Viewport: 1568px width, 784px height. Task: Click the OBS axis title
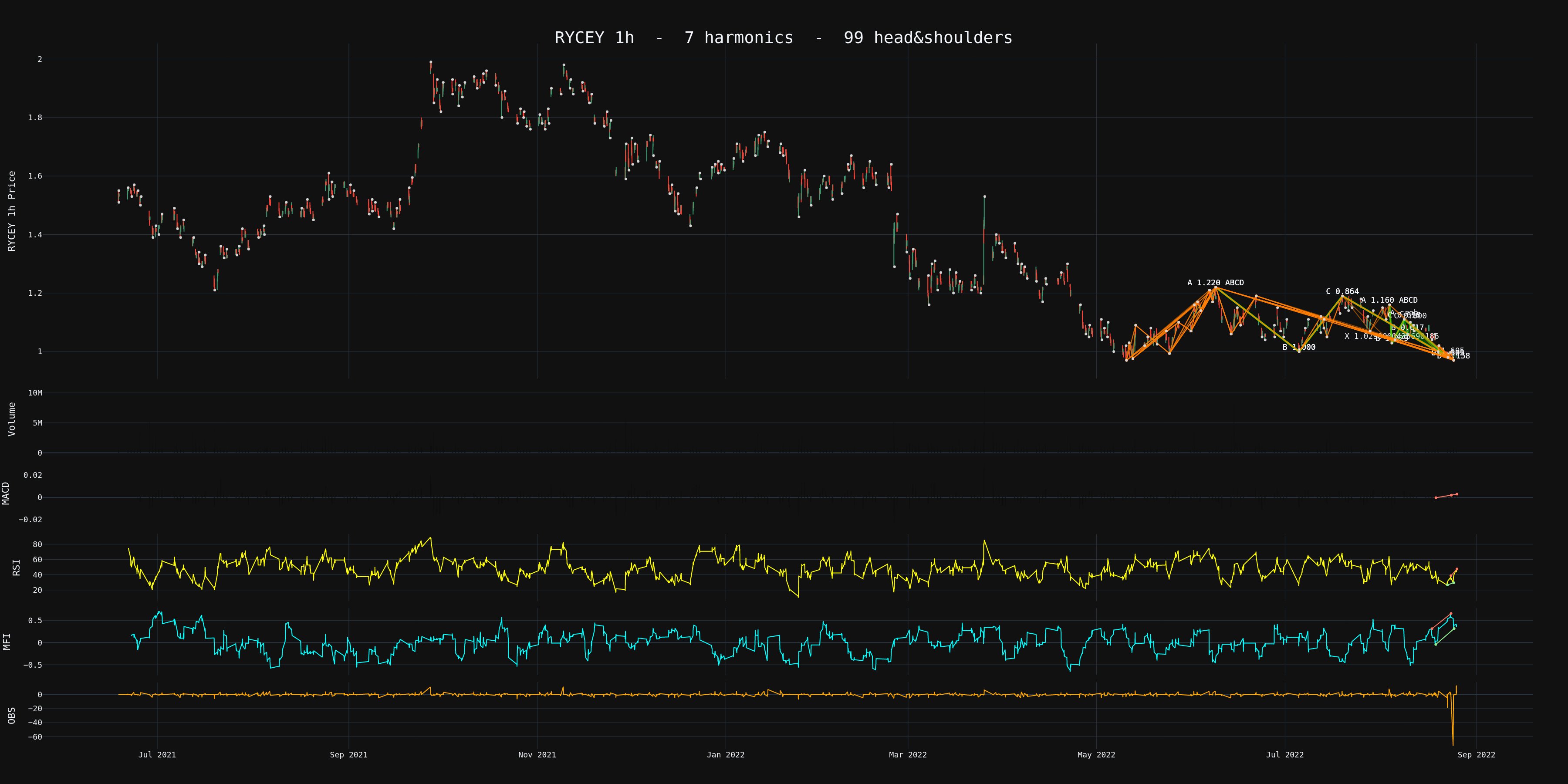tap(12, 715)
